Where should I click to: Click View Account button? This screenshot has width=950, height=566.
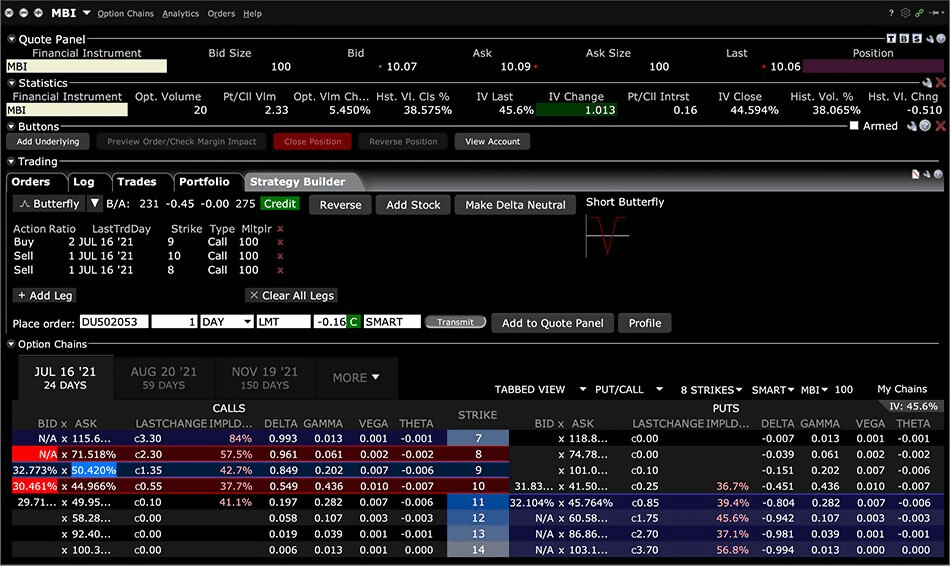coord(493,142)
